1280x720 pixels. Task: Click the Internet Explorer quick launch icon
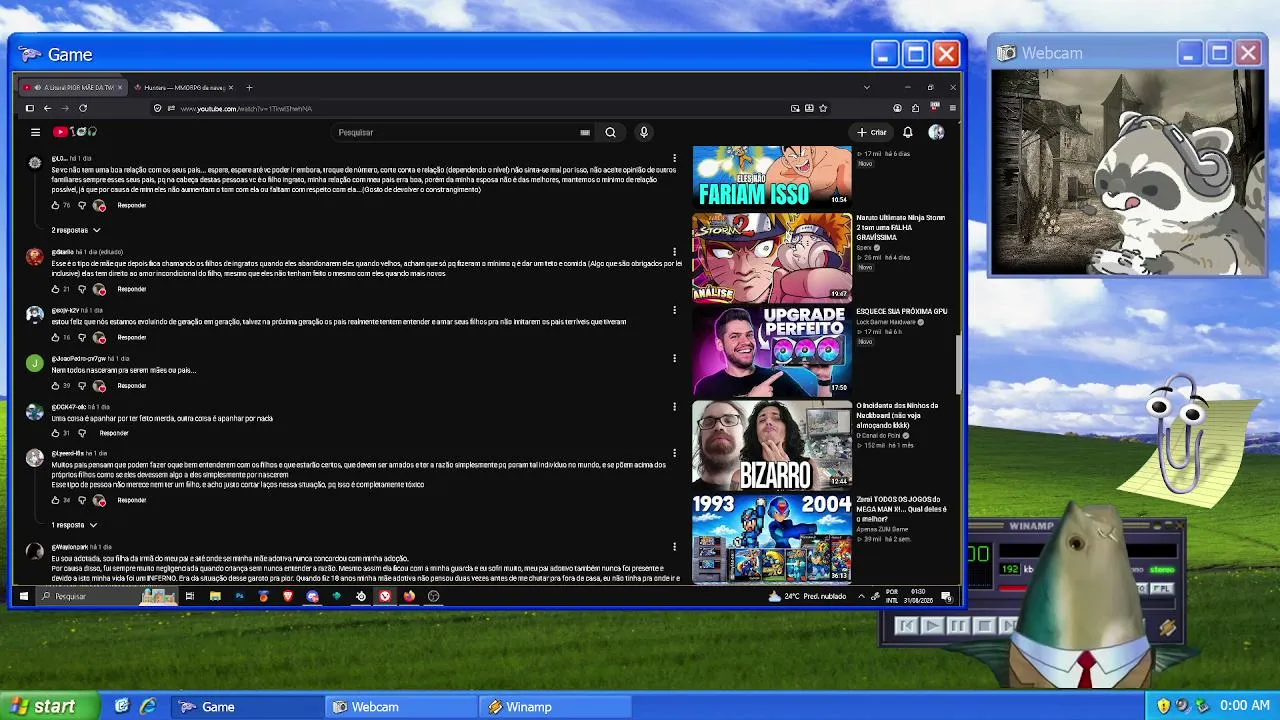(148, 706)
